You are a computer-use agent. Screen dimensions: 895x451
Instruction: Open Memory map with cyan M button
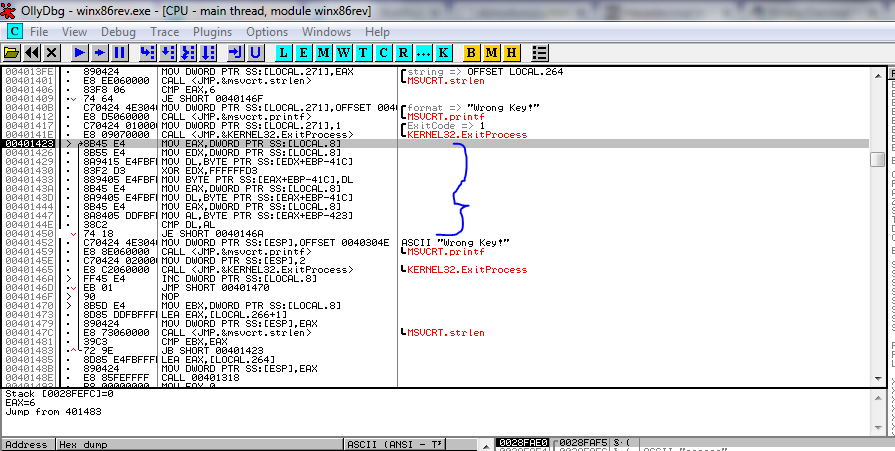click(324, 53)
